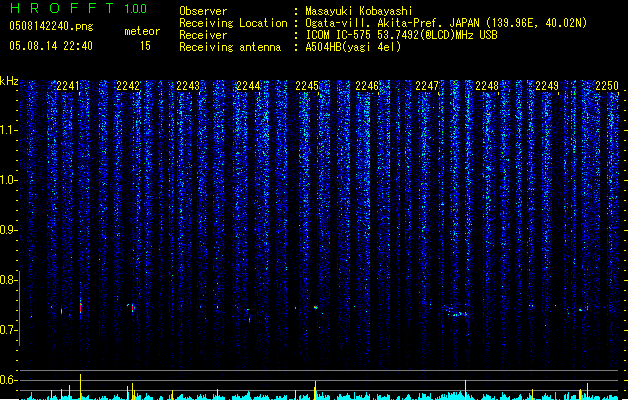The image size is (629, 400).
Task: Click the timestamp 05.08.14 22:40
Action: pos(51,46)
